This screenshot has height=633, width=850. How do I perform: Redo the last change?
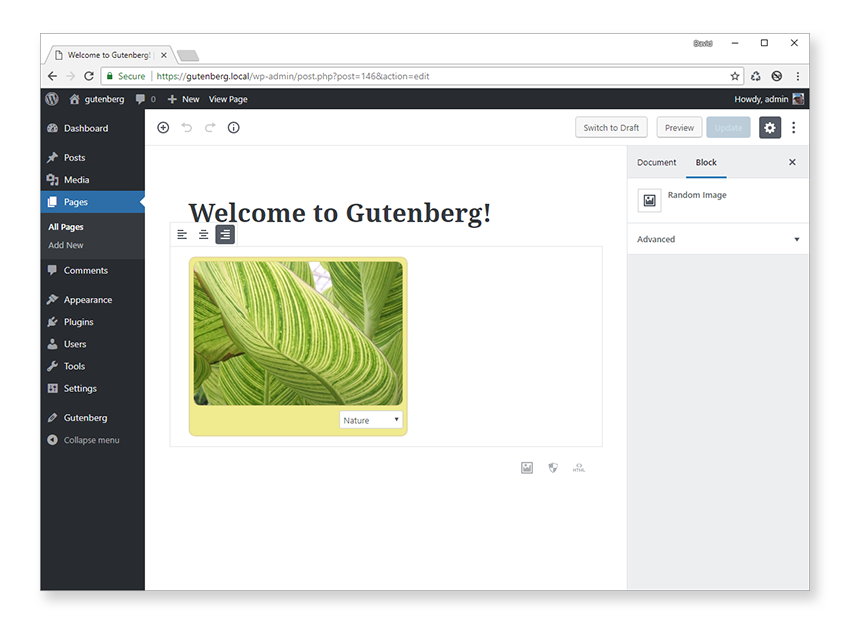(210, 127)
